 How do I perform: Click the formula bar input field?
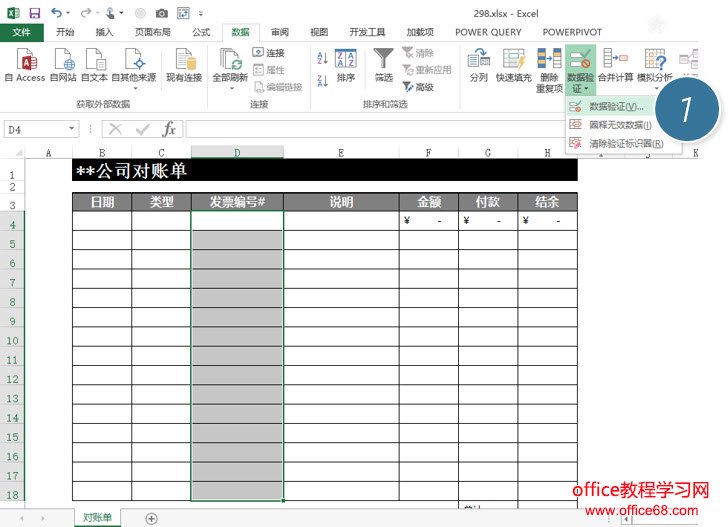375,129
